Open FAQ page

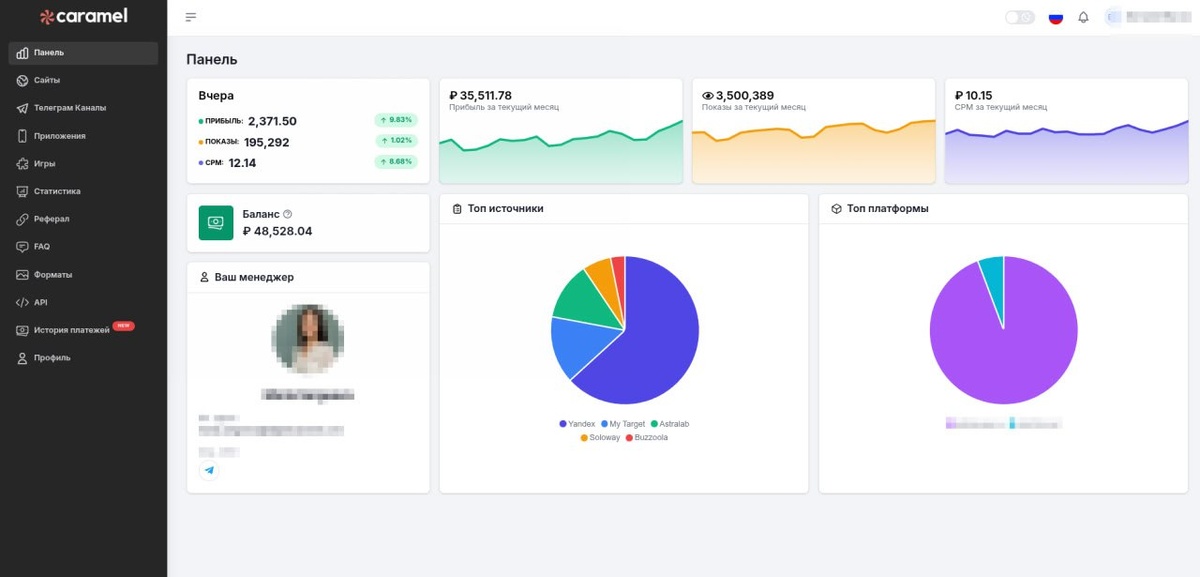pyautogui.click(x=83, y=247)
